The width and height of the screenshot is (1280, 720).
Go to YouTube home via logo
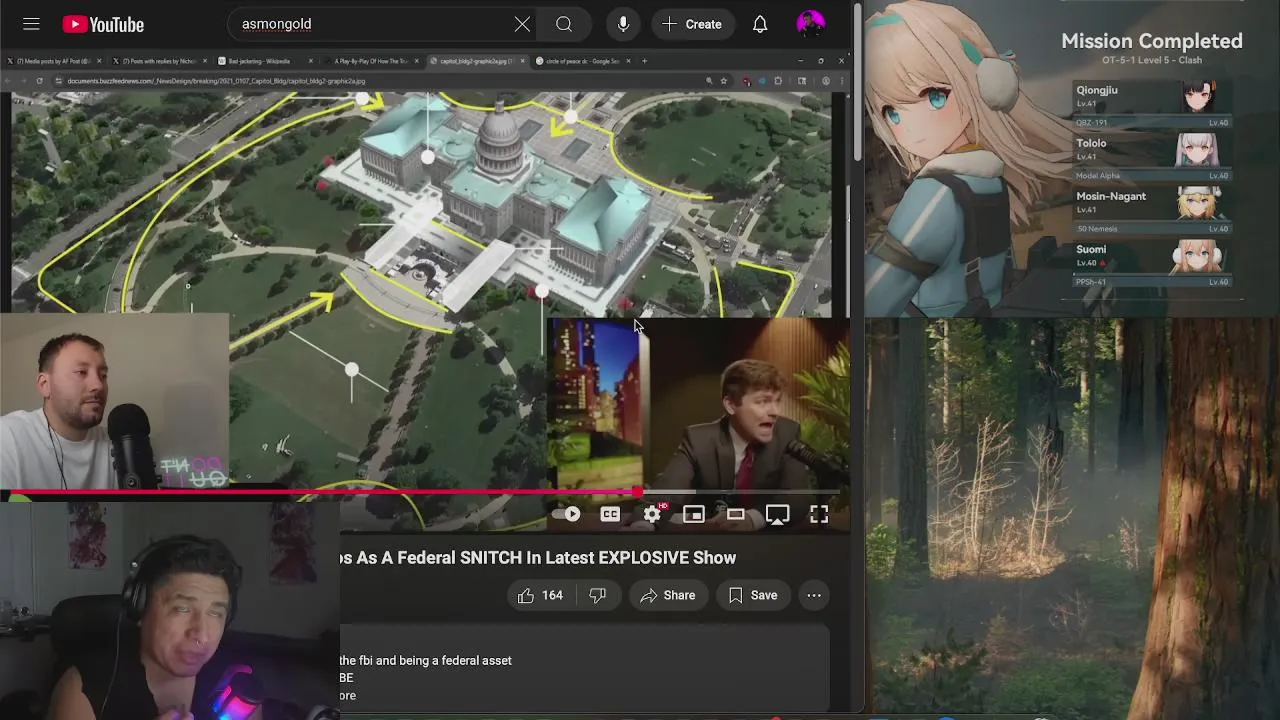click(103, 24)
